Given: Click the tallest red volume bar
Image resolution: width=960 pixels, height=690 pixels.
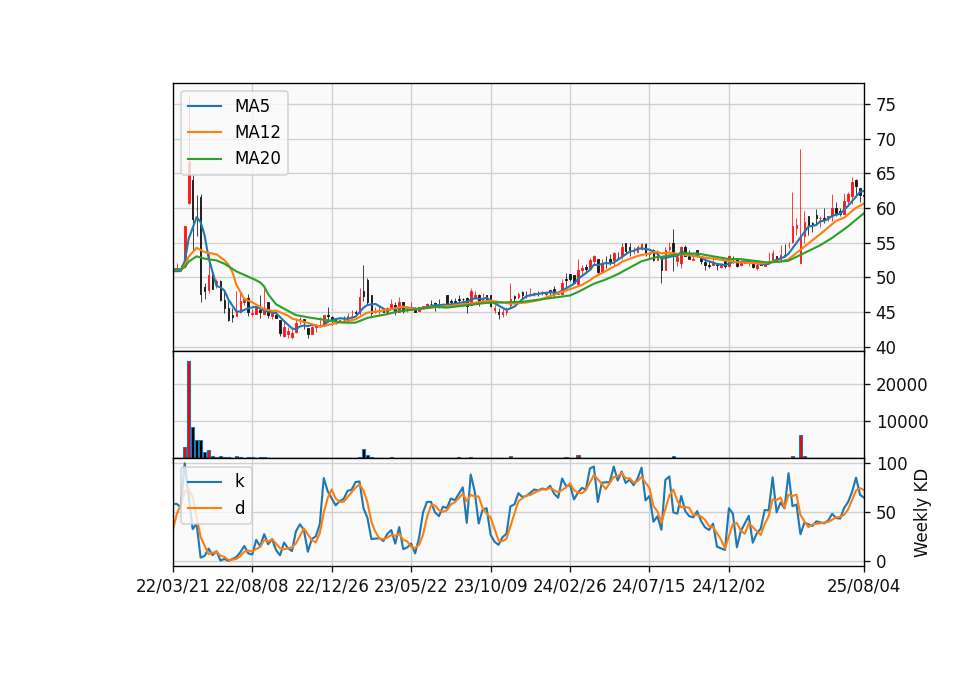Looking at the screenshot, I should pos(189,410).
